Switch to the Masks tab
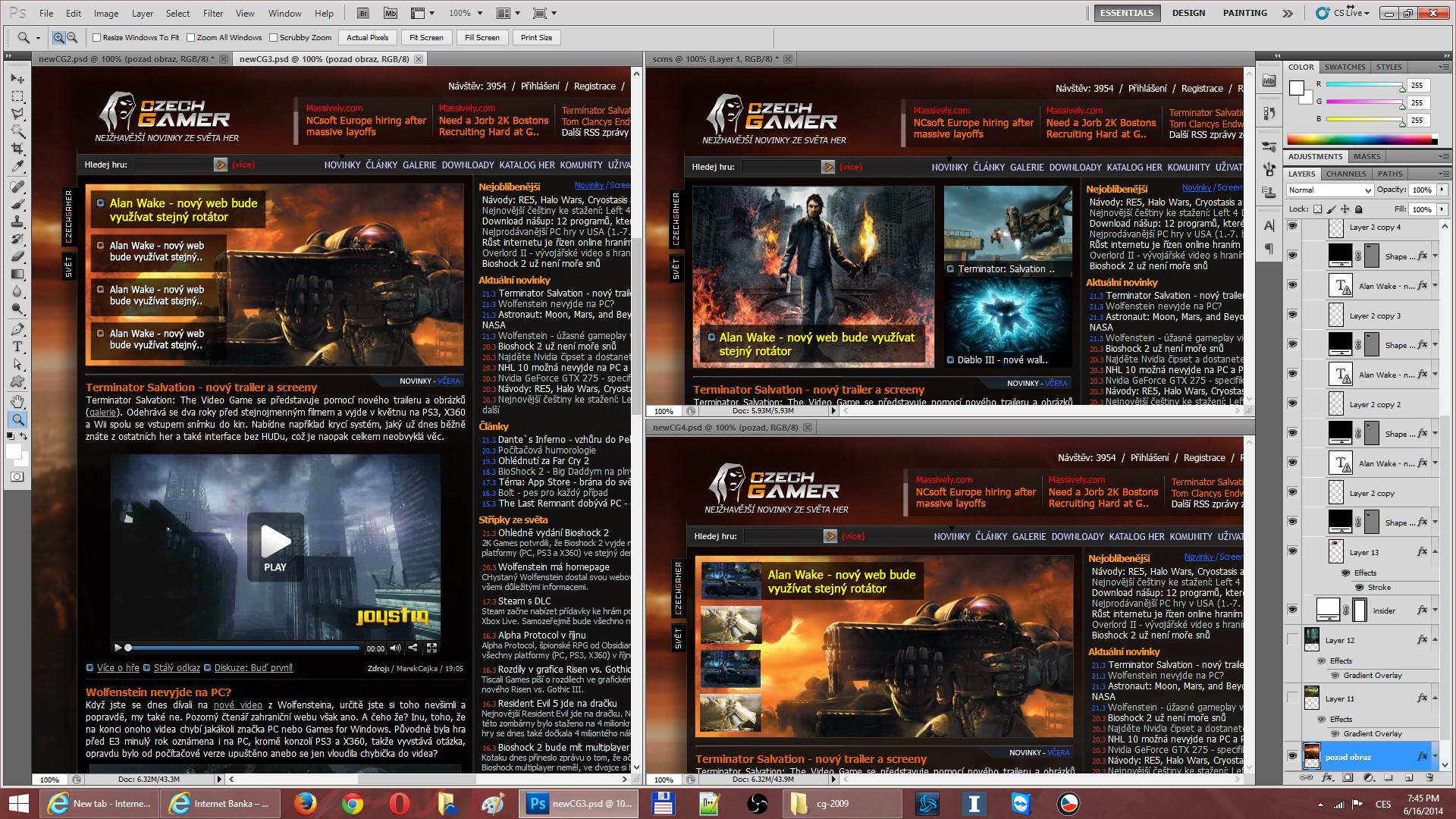The image size is (1456, 819). (1367, 156)
